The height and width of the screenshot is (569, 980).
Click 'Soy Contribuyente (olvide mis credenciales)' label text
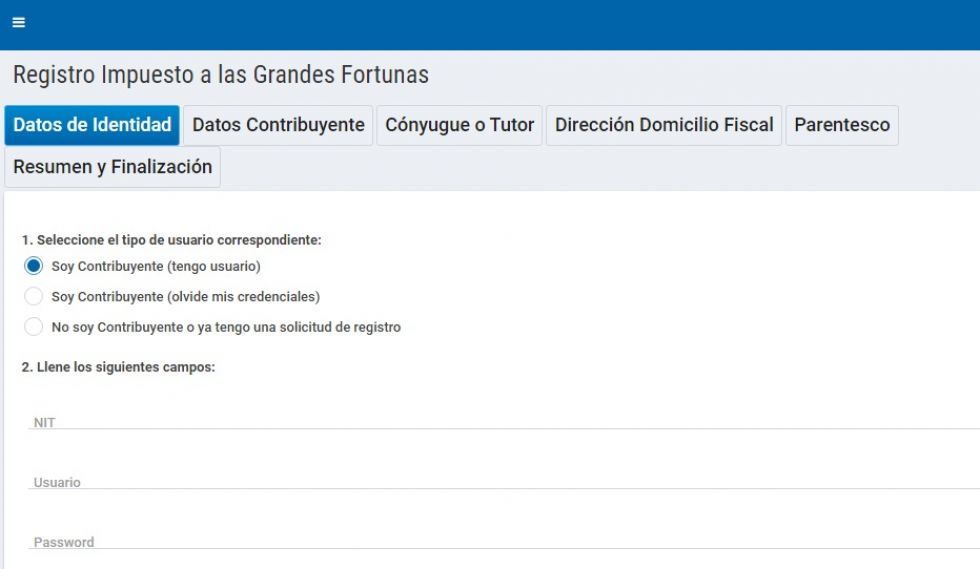pos(186,296)
